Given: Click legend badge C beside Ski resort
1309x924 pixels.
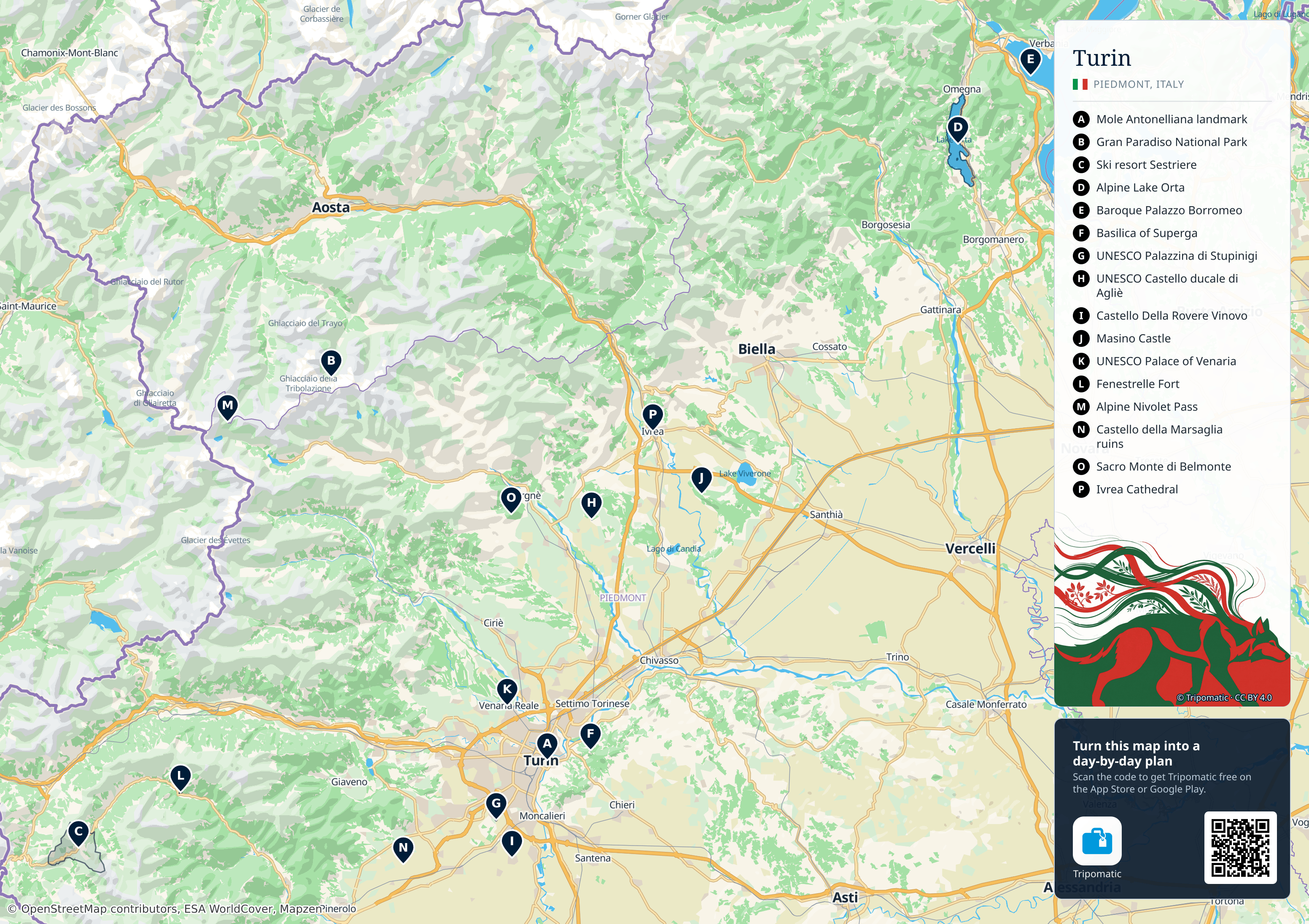Looking at the screenshot, I should click(1081, 165).
